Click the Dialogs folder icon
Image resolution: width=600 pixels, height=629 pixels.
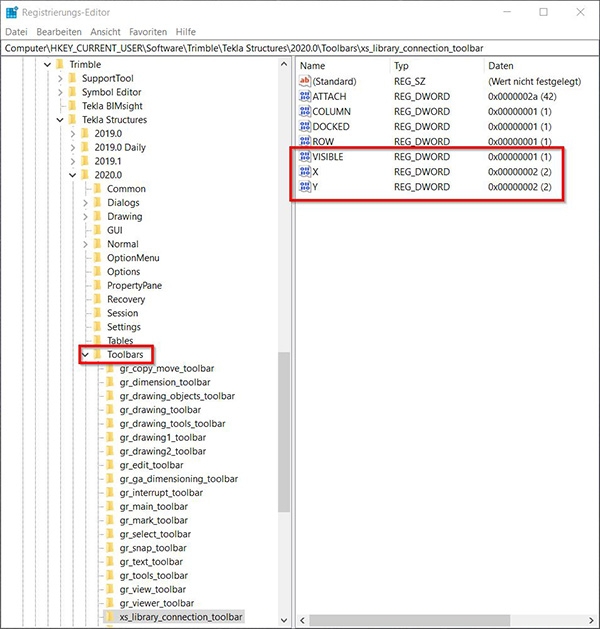coord(97,203)
